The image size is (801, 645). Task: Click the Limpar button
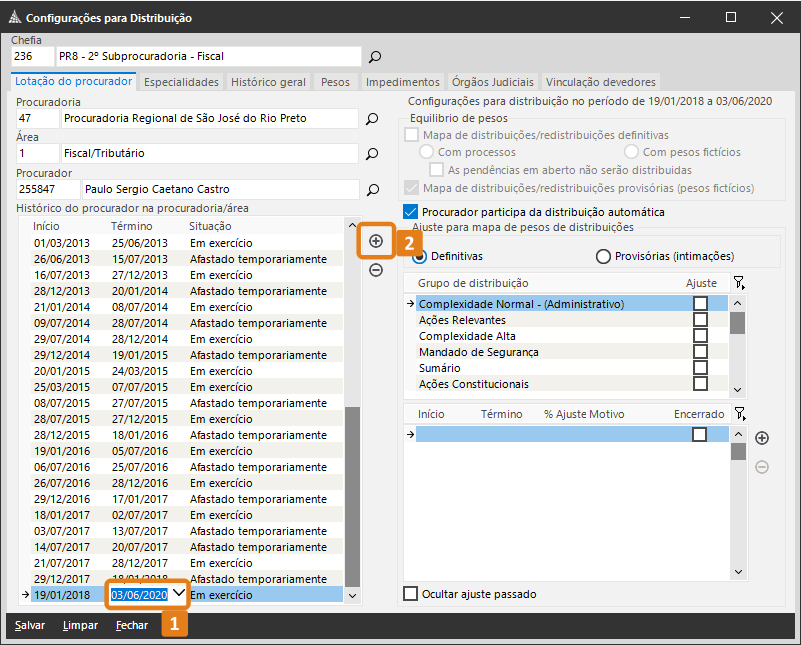pos(80,625)
